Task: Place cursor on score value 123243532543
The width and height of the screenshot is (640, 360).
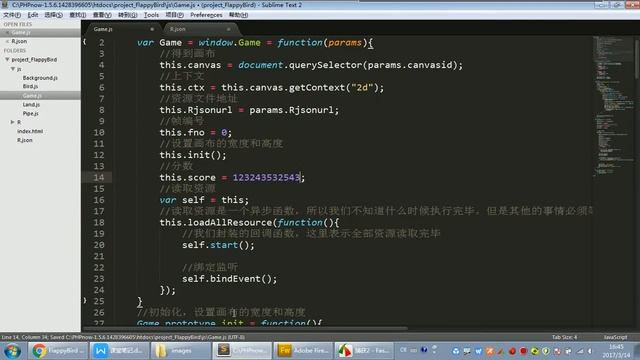Action: (x=266, y=177)
